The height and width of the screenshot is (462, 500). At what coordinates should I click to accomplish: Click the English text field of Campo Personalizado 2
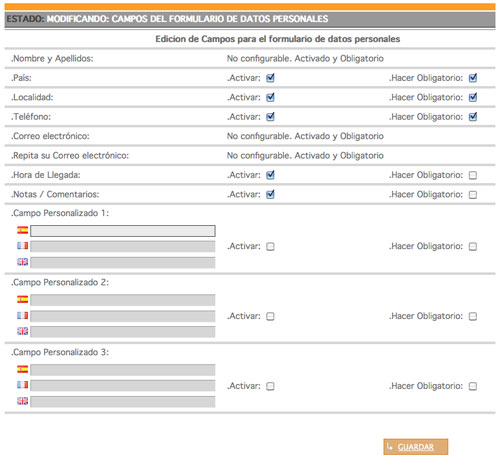point(123,332)
